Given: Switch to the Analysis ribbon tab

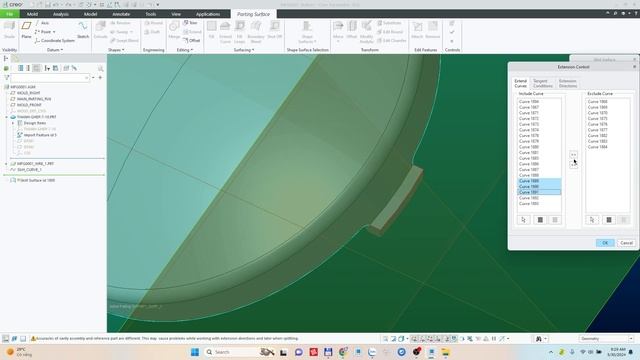Looking at the screenshot, I should coord(61,14).
